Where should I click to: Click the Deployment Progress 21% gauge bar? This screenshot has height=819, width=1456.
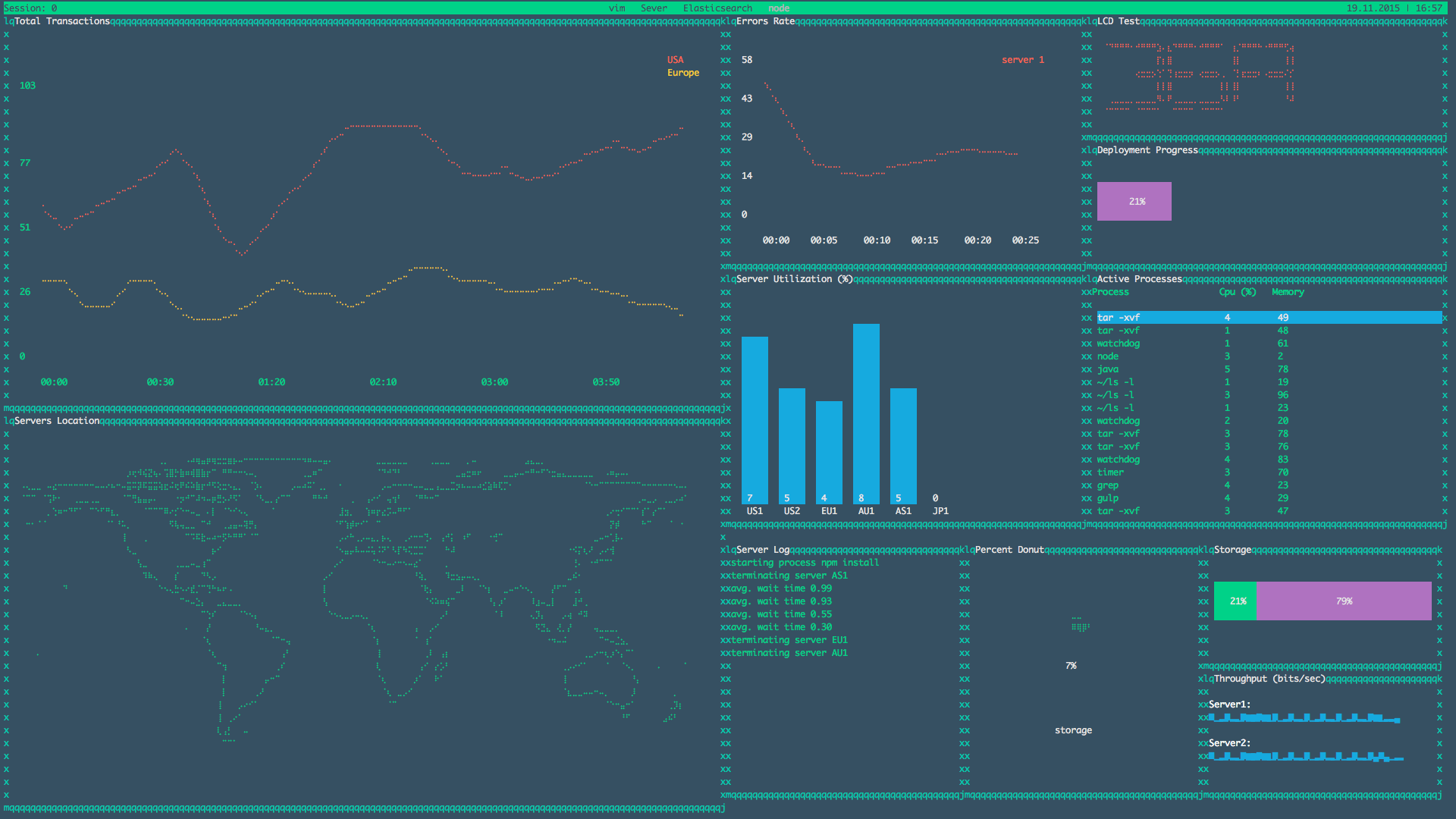[1134, 201]
